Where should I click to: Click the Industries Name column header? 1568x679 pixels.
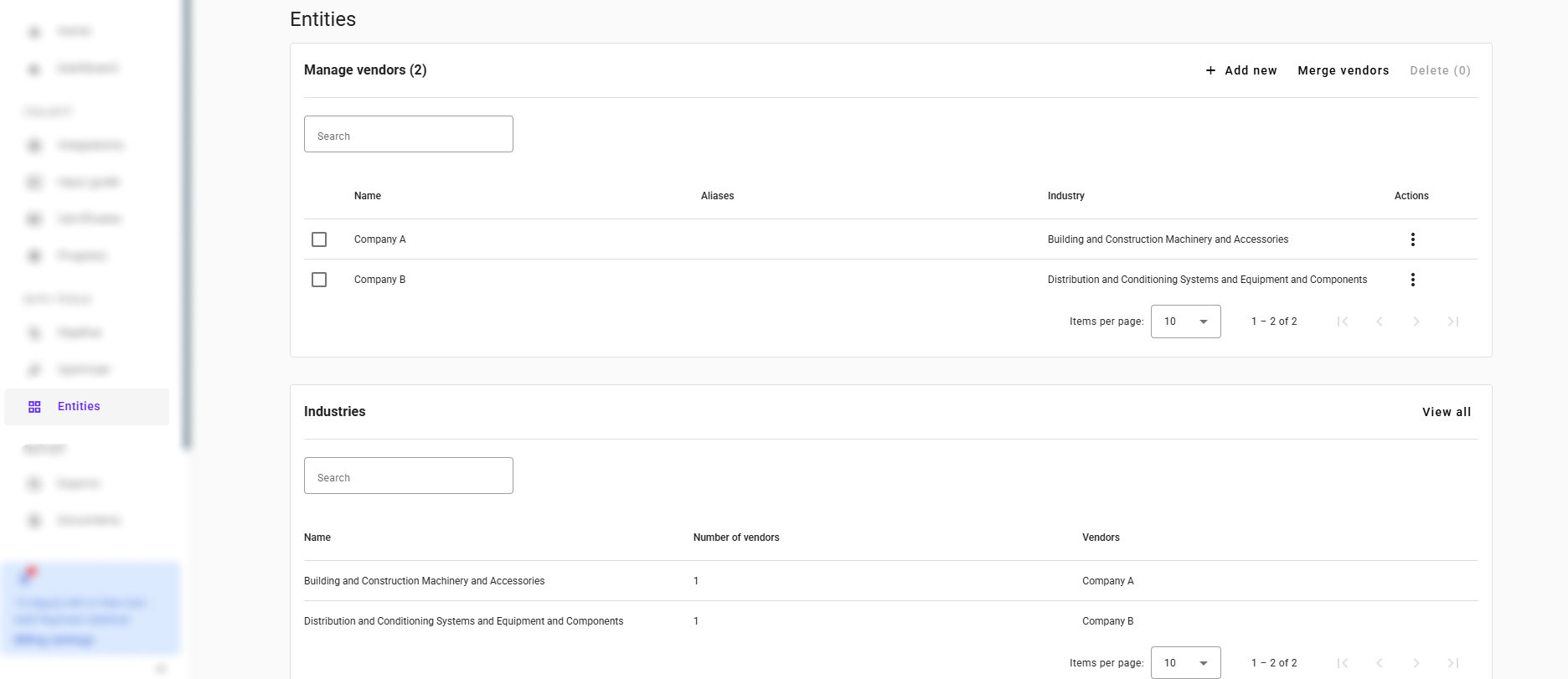point(317,538)
